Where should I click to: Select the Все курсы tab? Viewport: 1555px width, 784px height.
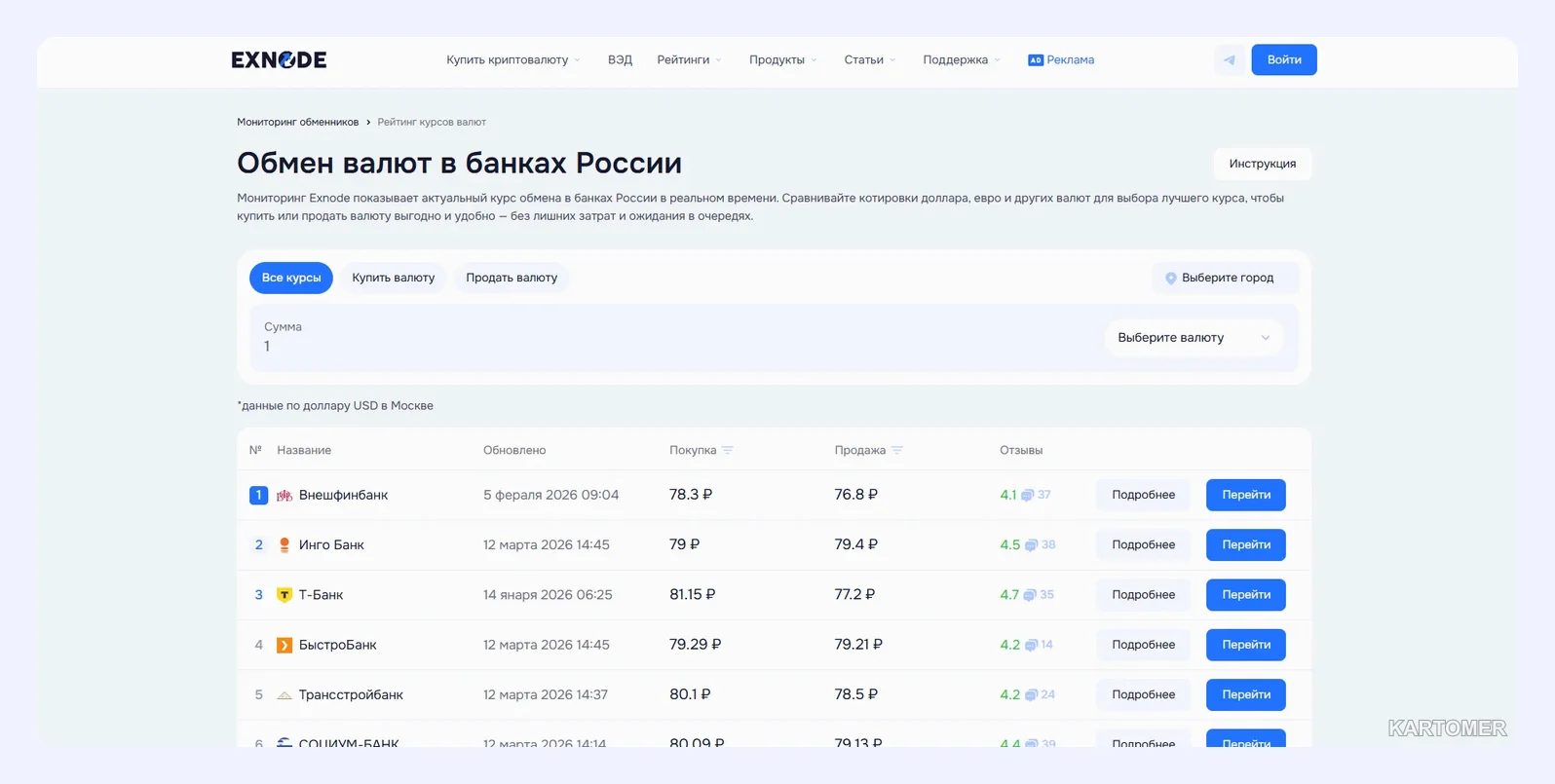(x=291, y=278)
